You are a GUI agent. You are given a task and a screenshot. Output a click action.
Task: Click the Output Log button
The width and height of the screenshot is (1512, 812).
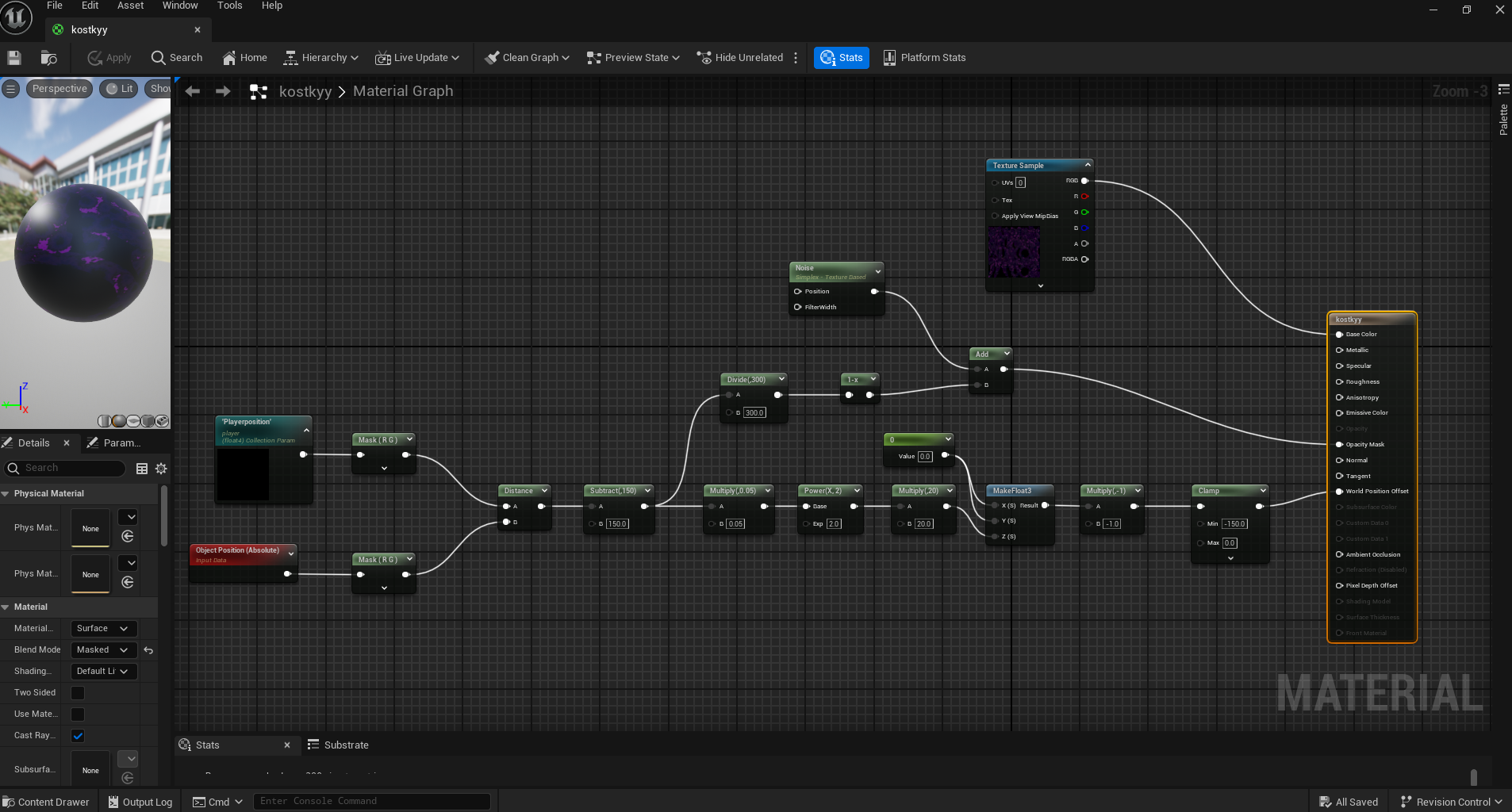click(x=140, y=802)
